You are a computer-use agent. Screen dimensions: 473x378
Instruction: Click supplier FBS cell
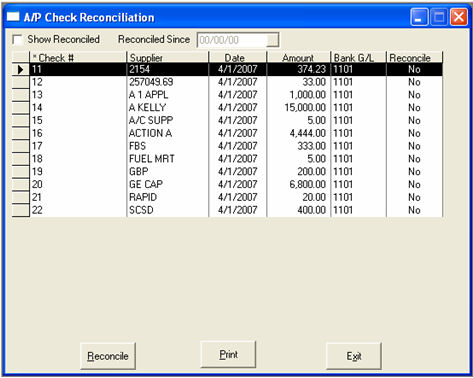[168, 146]
